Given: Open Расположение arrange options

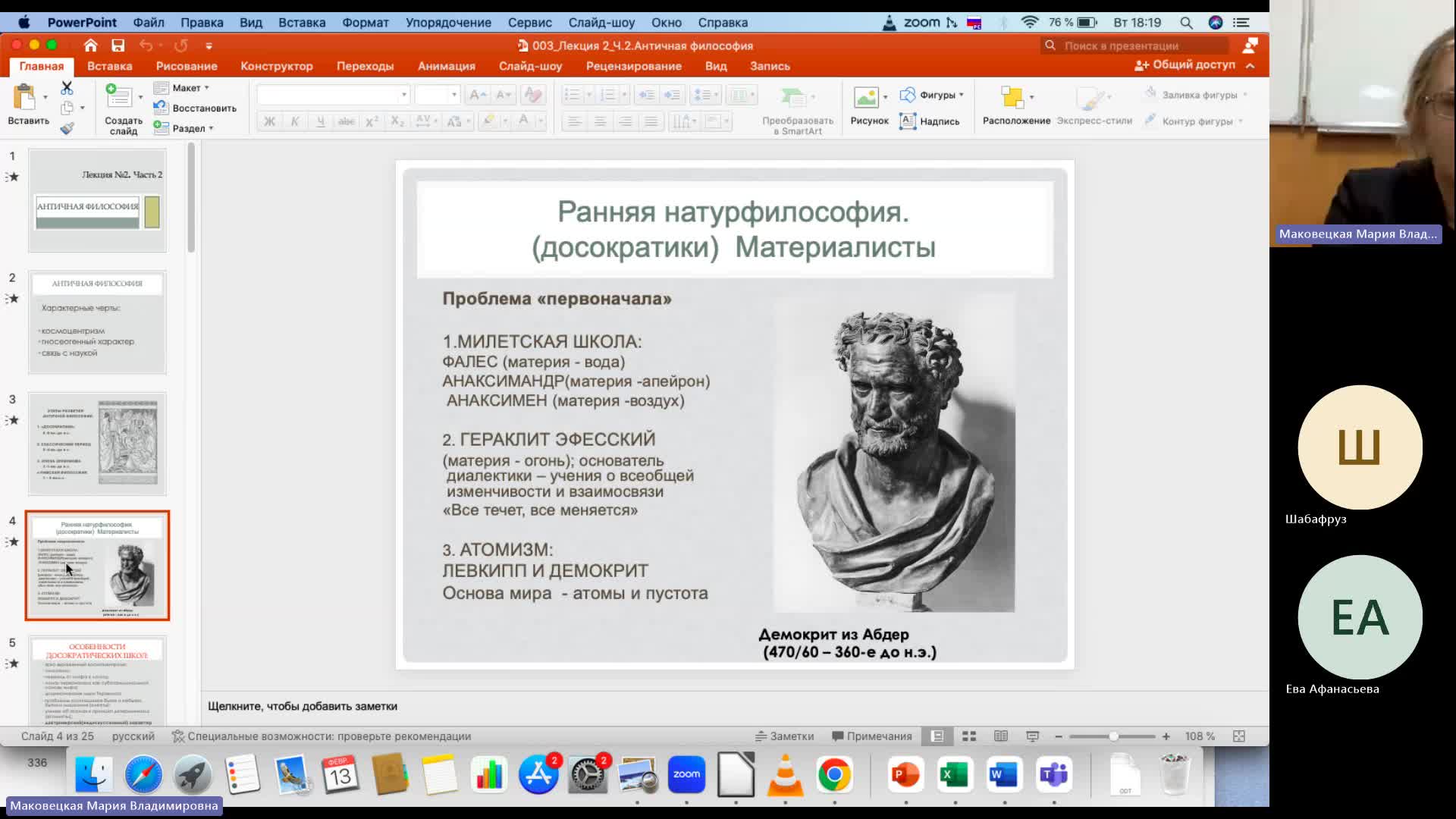Looking at the screenshot, I should pyautogui.click(x=1016, y=106).
